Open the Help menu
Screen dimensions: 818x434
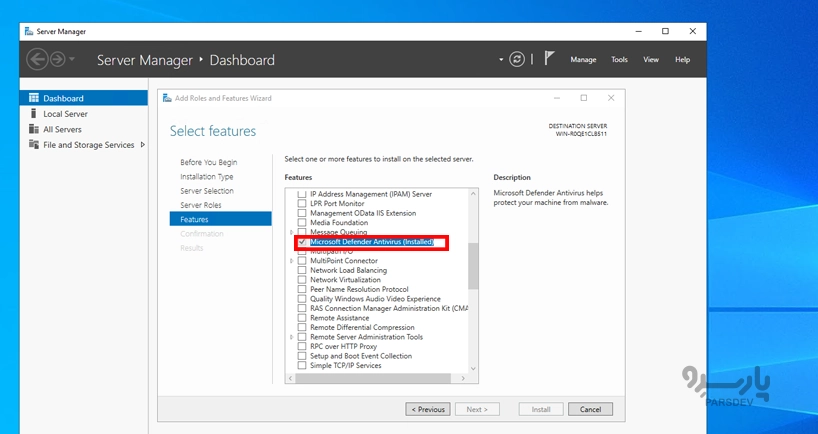(682, 59)
